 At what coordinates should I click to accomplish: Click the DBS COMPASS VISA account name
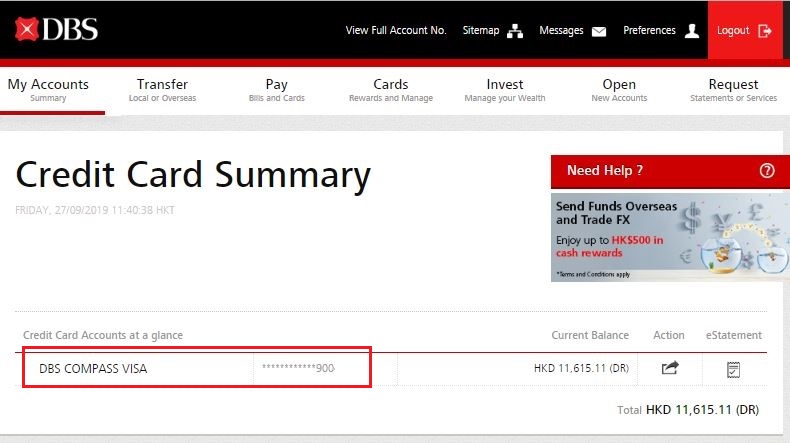[x=93, y=369]
